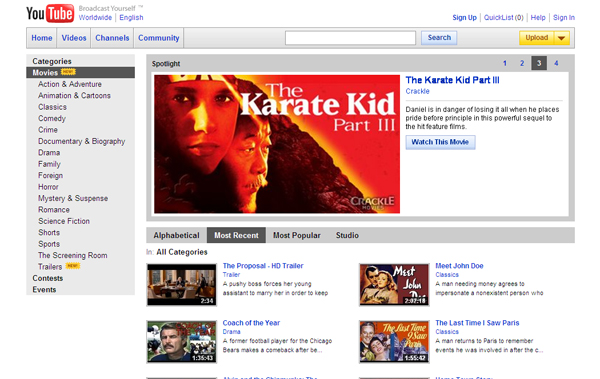Click the Crackle channel link
The height and width of the screenshot is (379, 600).
417,91
